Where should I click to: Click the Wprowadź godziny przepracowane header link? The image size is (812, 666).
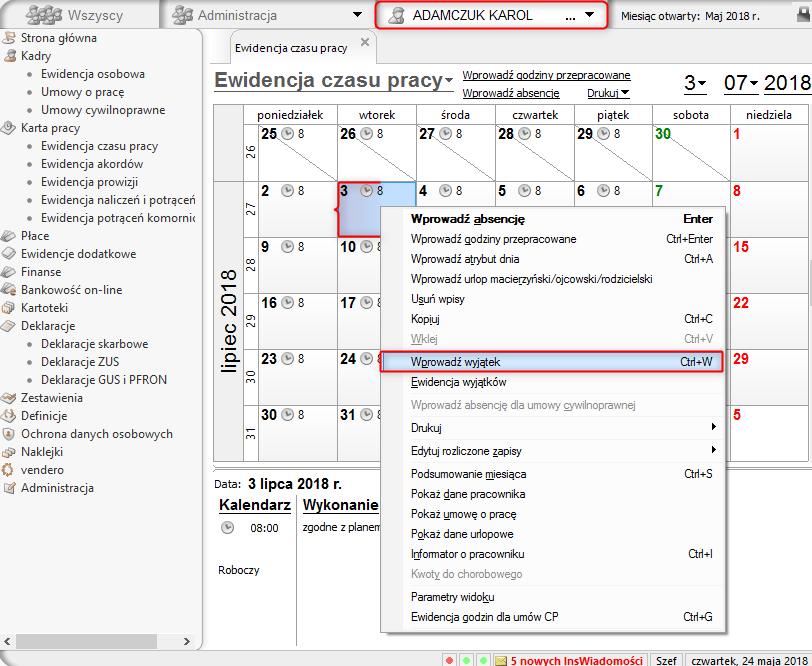tap(546, 75)
